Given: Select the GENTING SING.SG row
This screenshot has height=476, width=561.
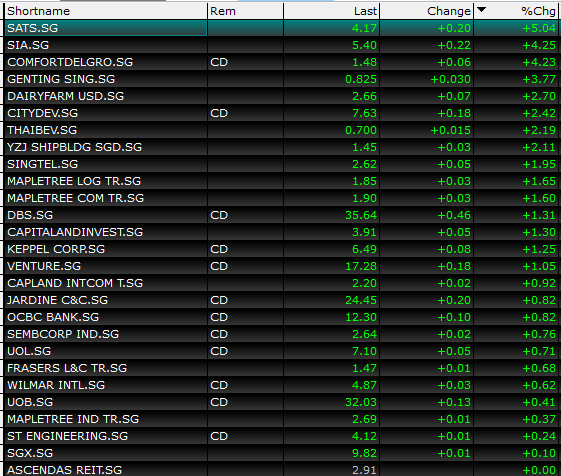Looking at the screenshot, I should click(281, 79).
